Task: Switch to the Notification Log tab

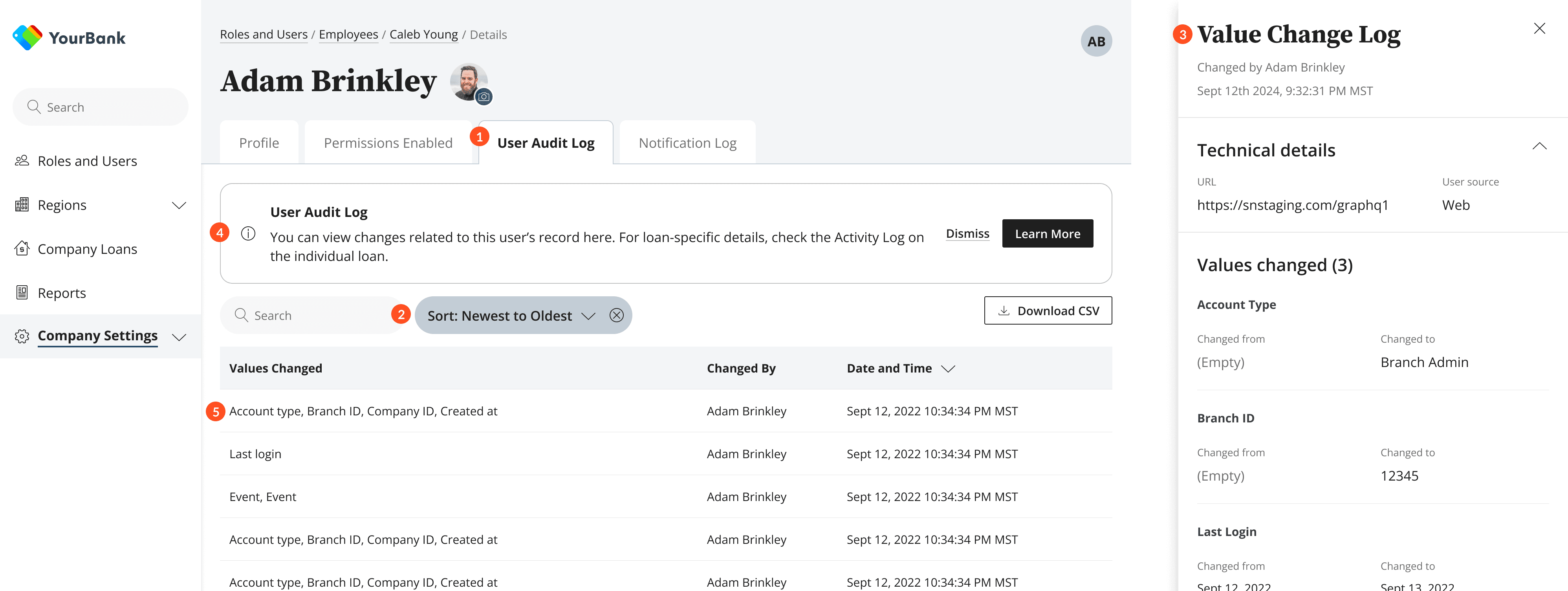Action: pos(687,143)
